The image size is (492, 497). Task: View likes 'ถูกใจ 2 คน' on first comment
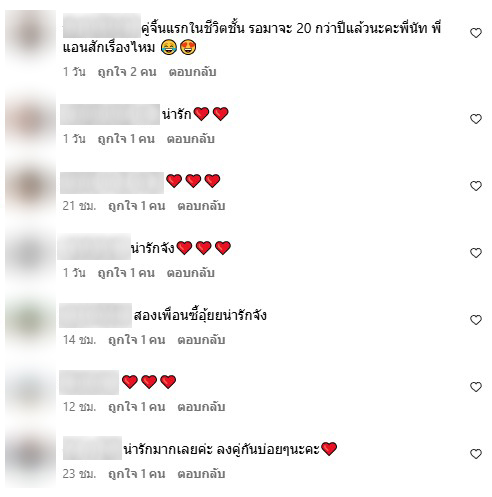(x=127, y=72)
